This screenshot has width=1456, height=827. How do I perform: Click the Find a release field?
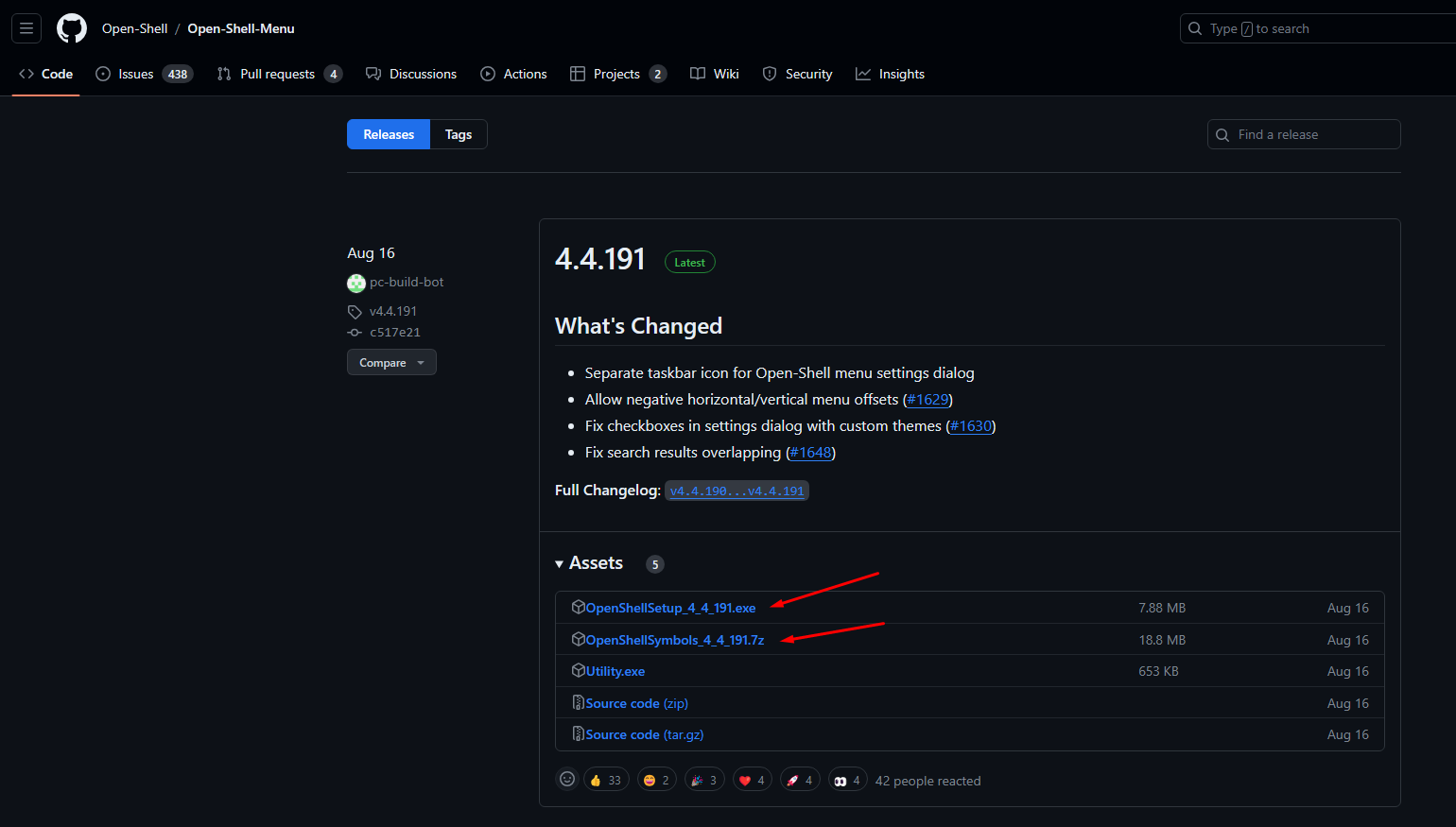click(x=1304, y=134)
